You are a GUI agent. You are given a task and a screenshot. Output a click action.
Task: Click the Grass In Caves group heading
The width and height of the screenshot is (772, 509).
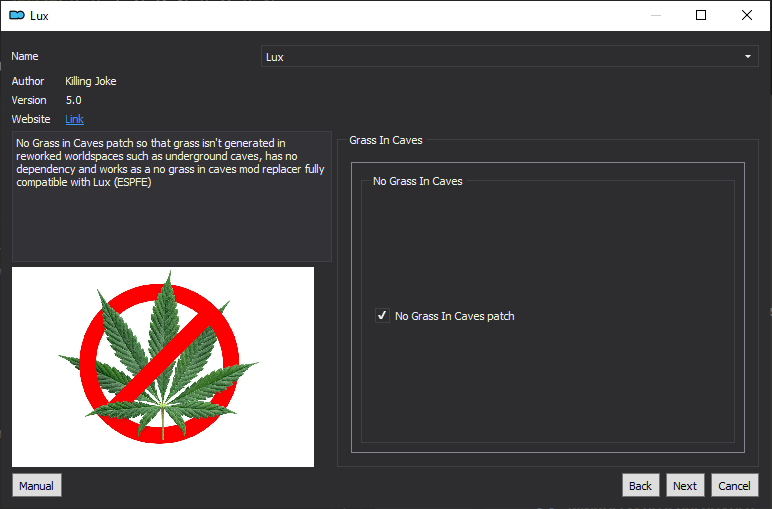coord(386,140)
